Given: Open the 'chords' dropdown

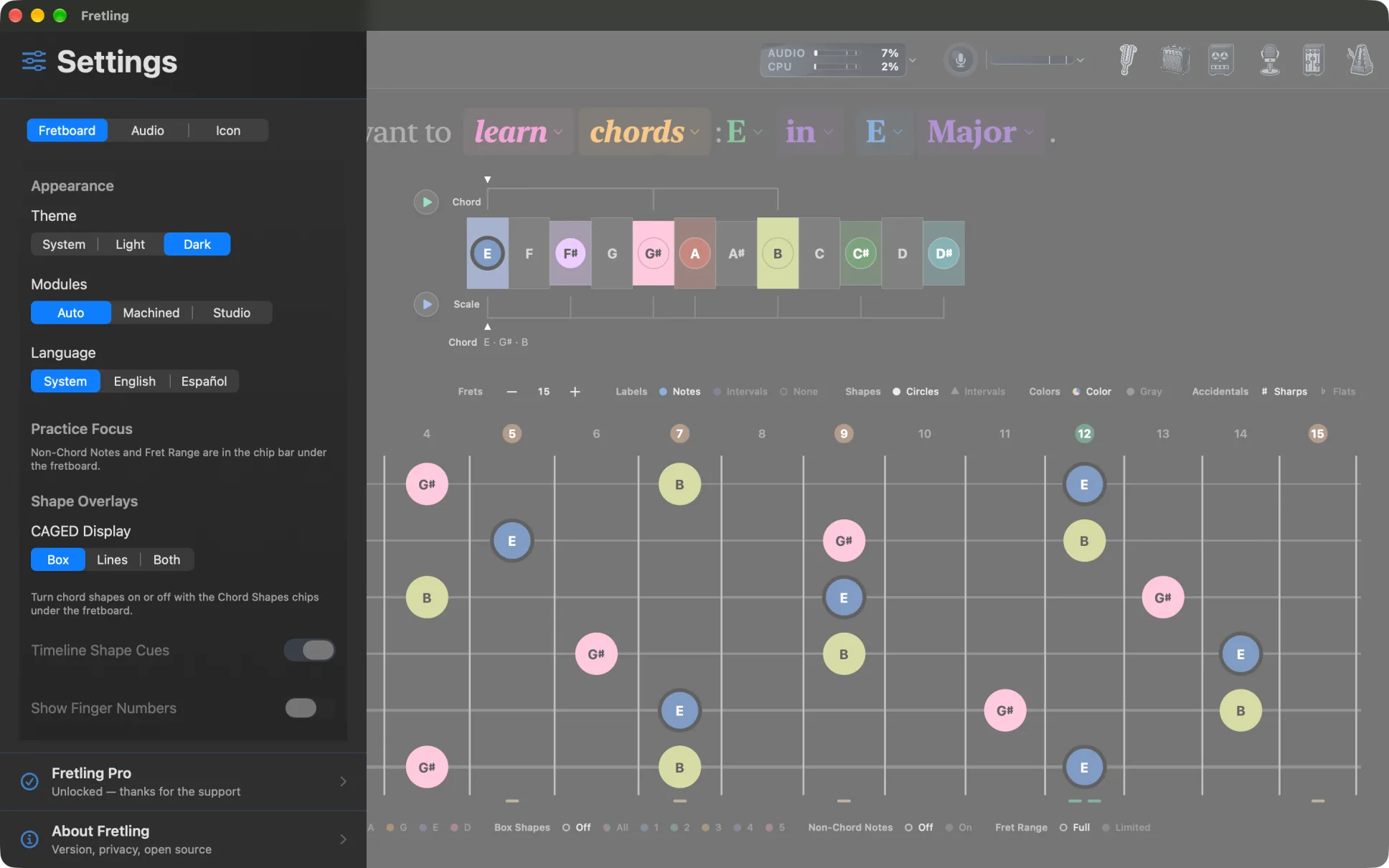Looking at the screenshot, I should (644, 132).
